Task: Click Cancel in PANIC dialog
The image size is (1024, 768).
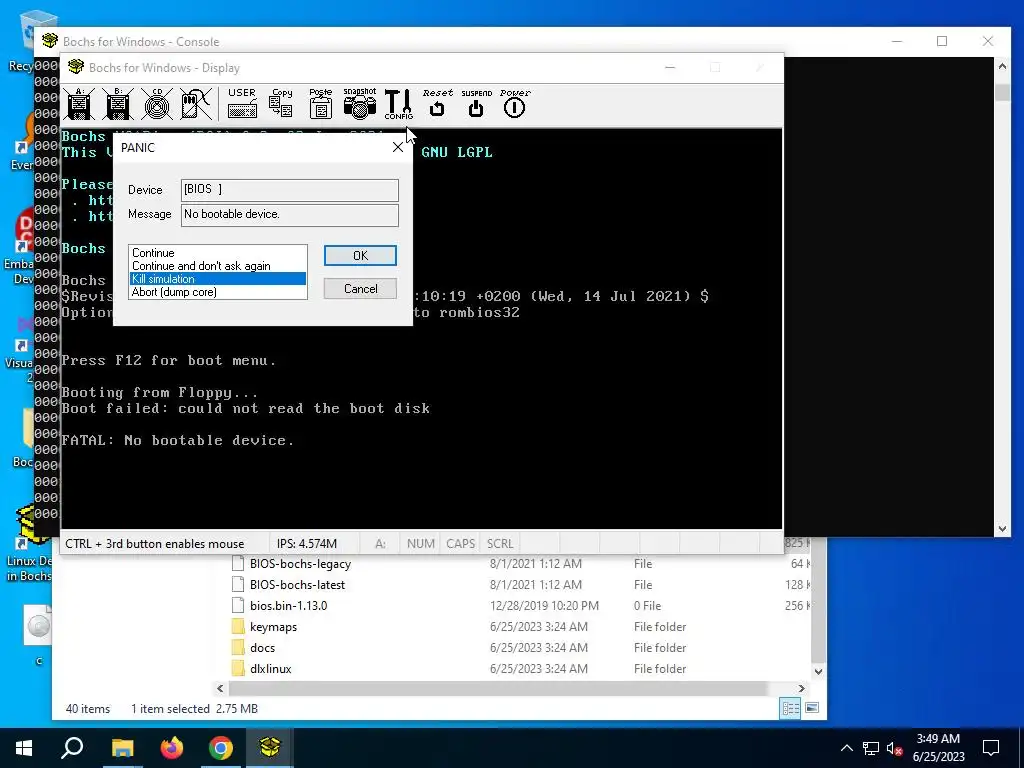Action: pos(360,289)
